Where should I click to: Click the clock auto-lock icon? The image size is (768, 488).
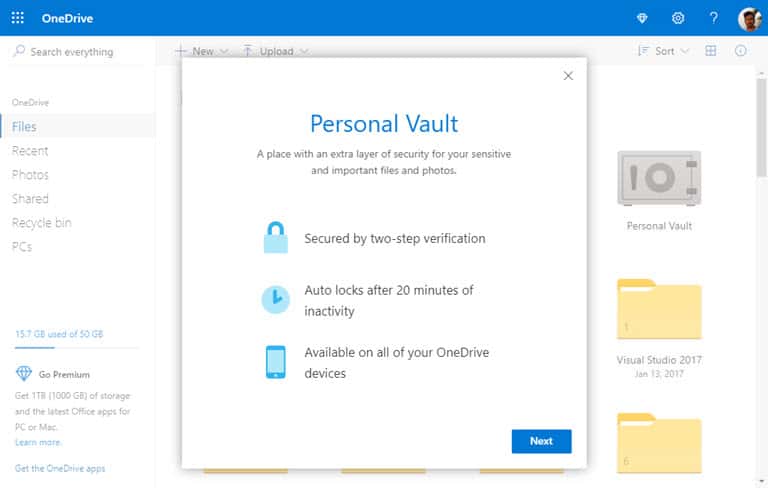click(x=276, y=299)
